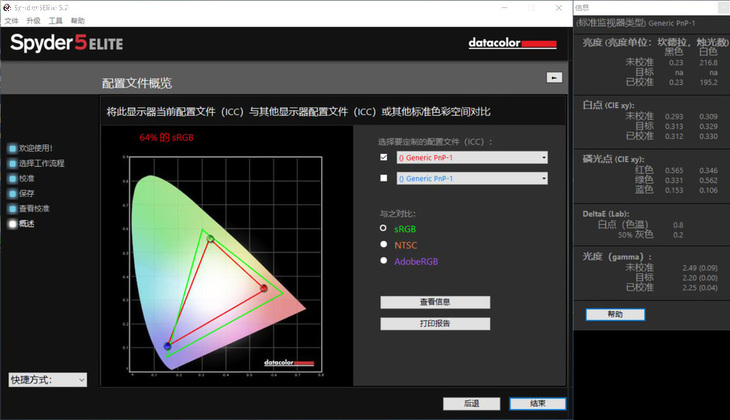730x420 pixels.
Task: Select the 选择工作流程 step icon
Action: coord(13,163)
